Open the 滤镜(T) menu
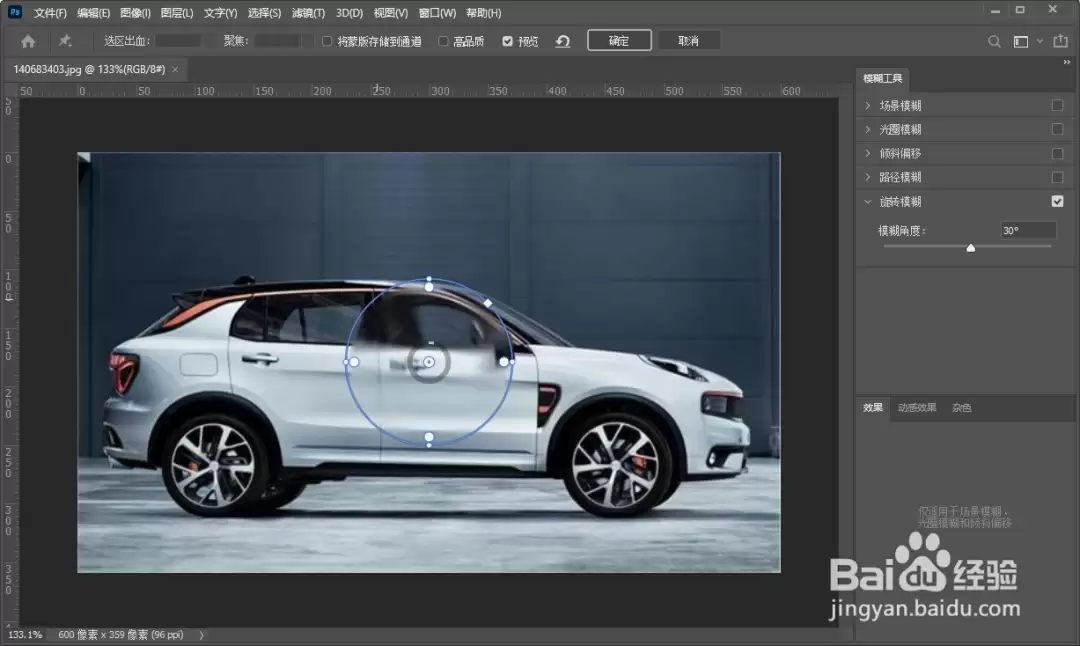Viewport: 1080px width, 646px height. click(x=308, y=13)
